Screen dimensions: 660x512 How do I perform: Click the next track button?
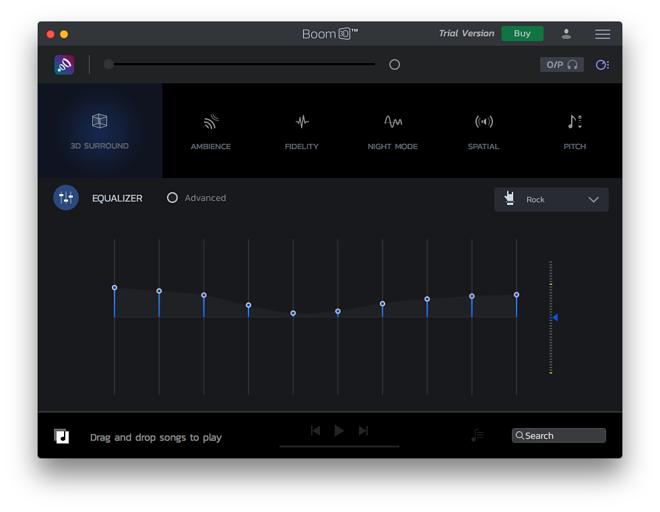pos(363,430)
